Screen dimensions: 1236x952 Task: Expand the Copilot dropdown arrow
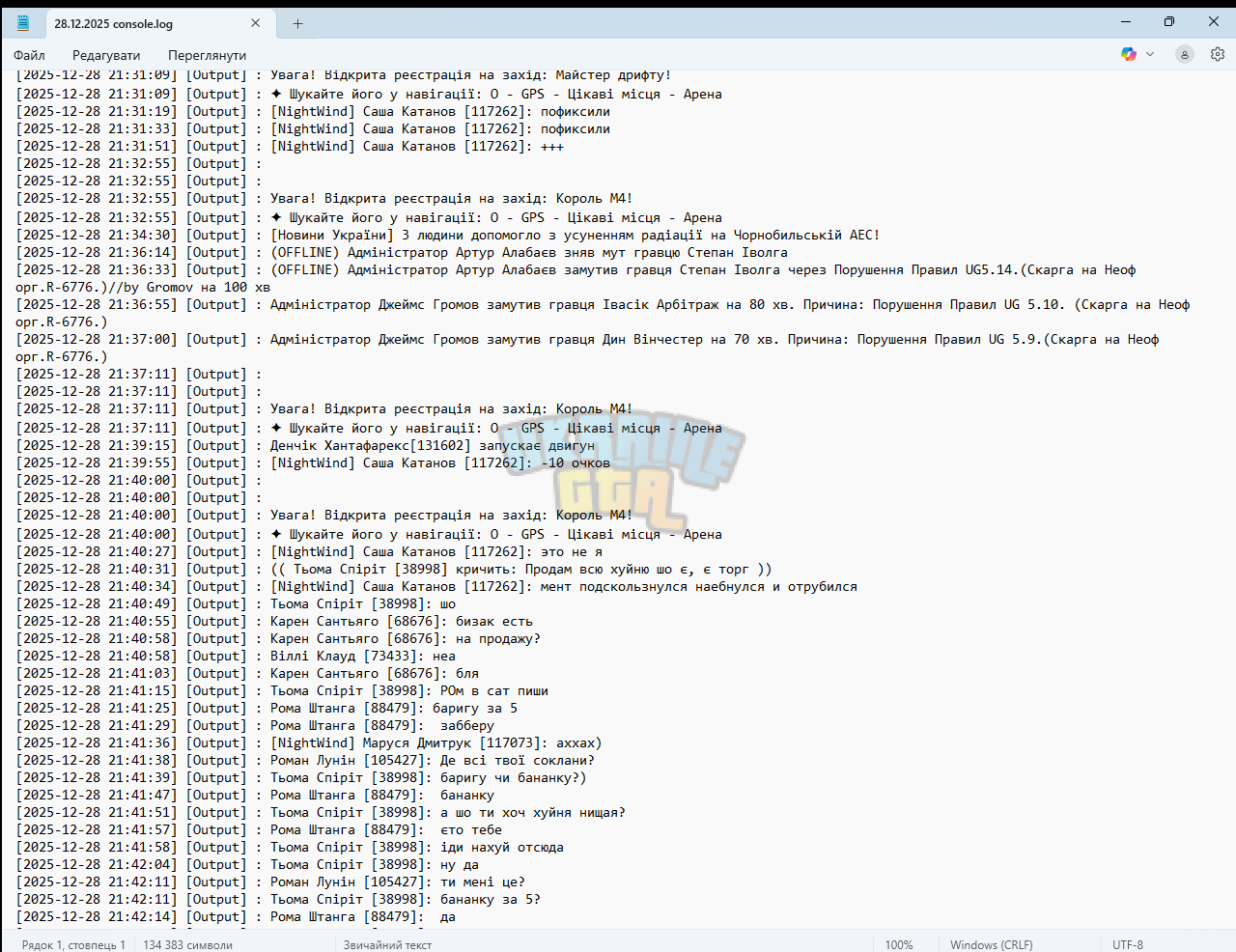pos(1150,54)
